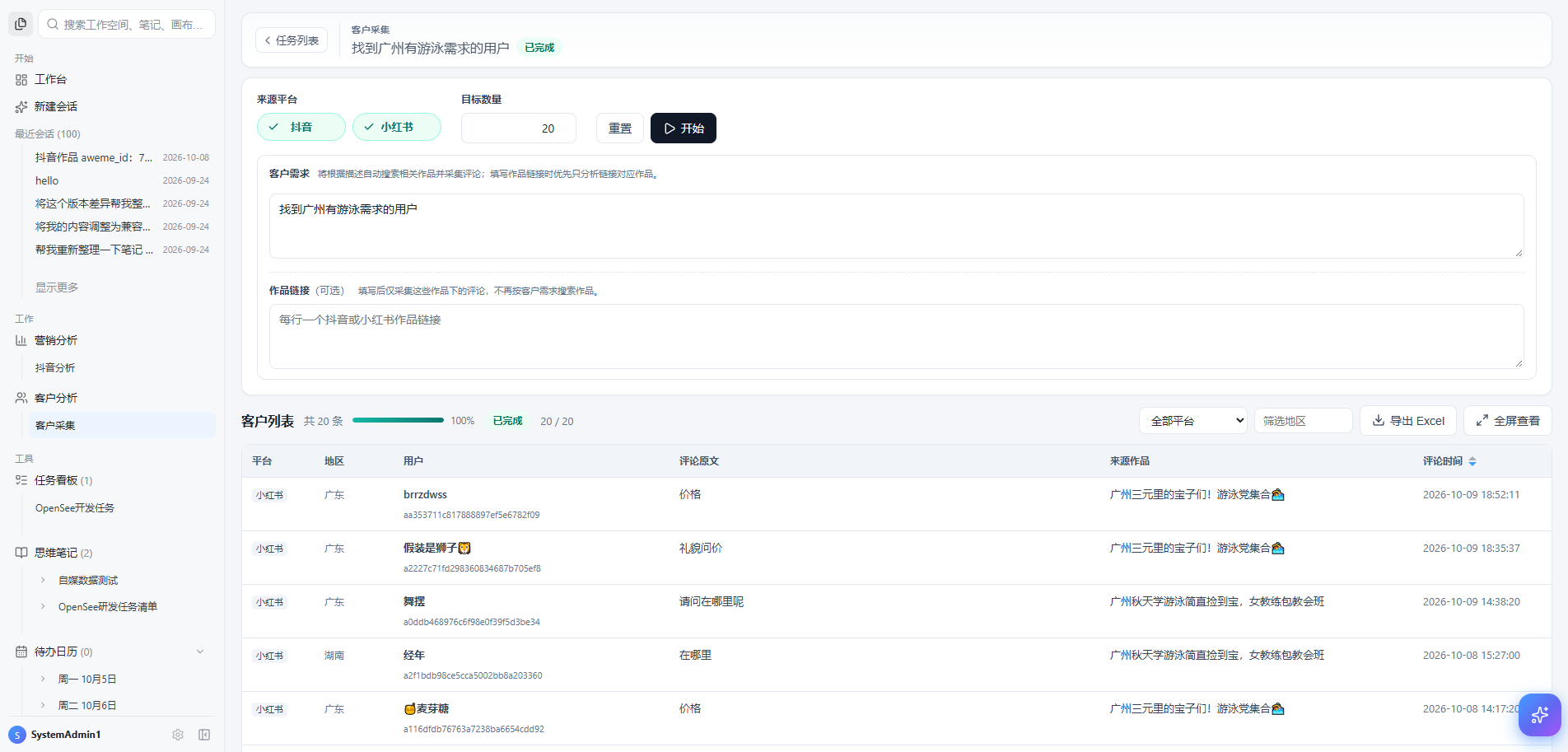This screenshot has width=1568, height=752.
Task: Click the 作品链接 textarea
Action: [x=896, y=336]
